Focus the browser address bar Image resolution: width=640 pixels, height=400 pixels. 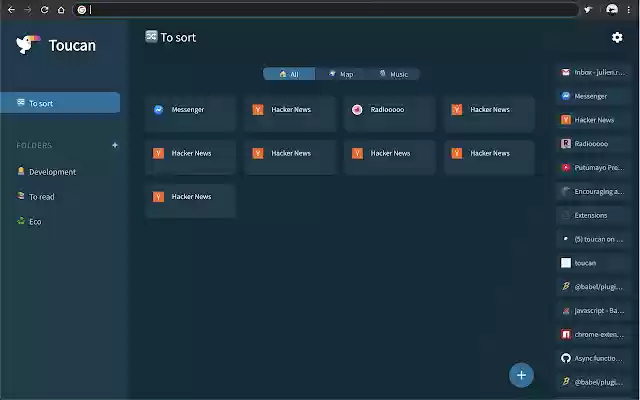coord(325,10)
